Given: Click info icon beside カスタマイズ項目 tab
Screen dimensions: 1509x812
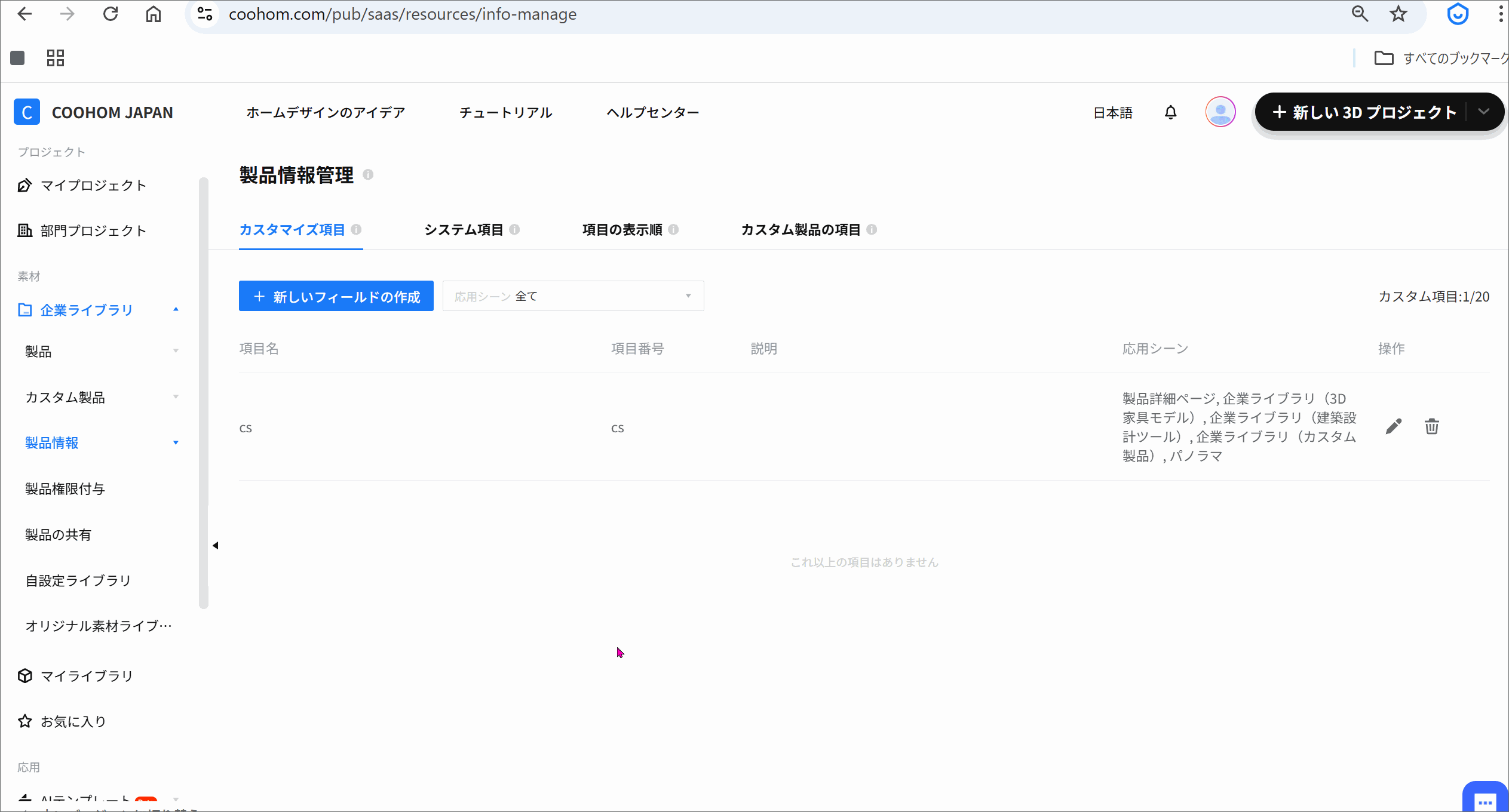Looking at the screenshot, I should 356,229.
